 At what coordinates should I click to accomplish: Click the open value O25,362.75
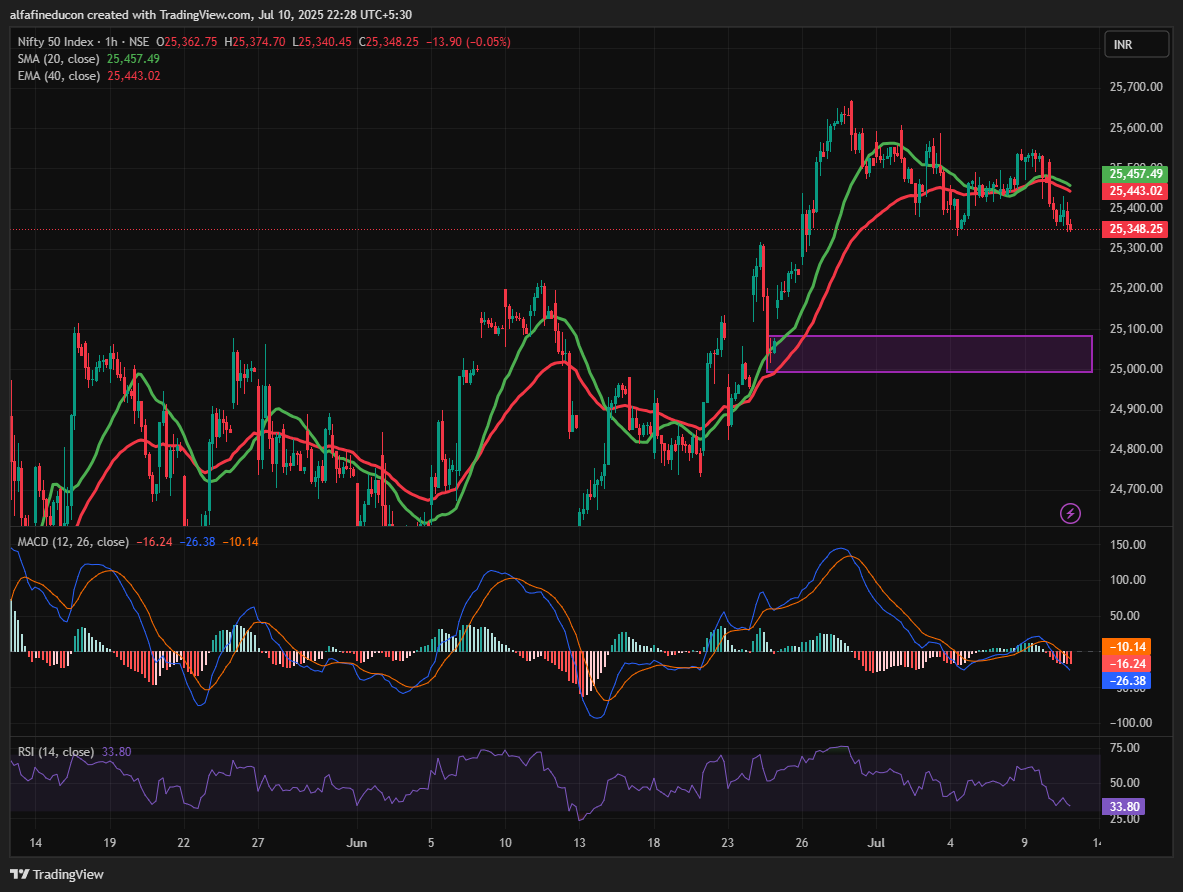coord(186,42)
